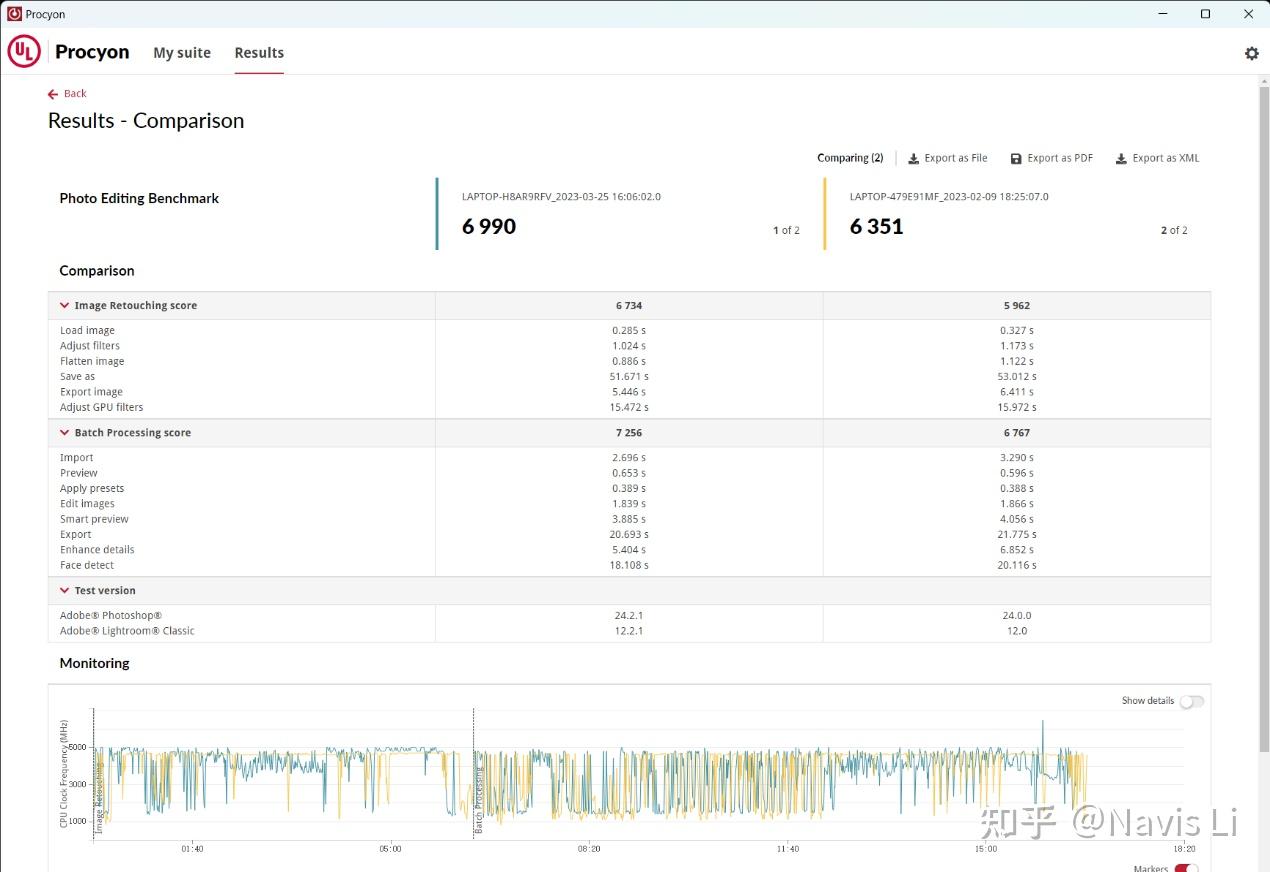Screen dimensions: 1270x872
Task: Click Batch Processing score value 6 767
Action: tap(1017, 433)
